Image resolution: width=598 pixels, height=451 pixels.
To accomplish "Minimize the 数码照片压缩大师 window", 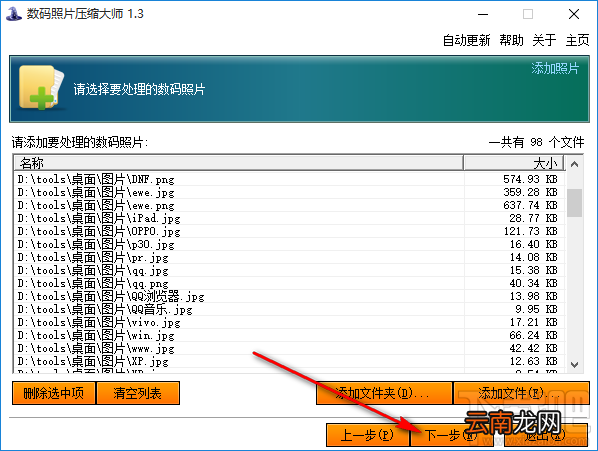I will click(483, 14).
